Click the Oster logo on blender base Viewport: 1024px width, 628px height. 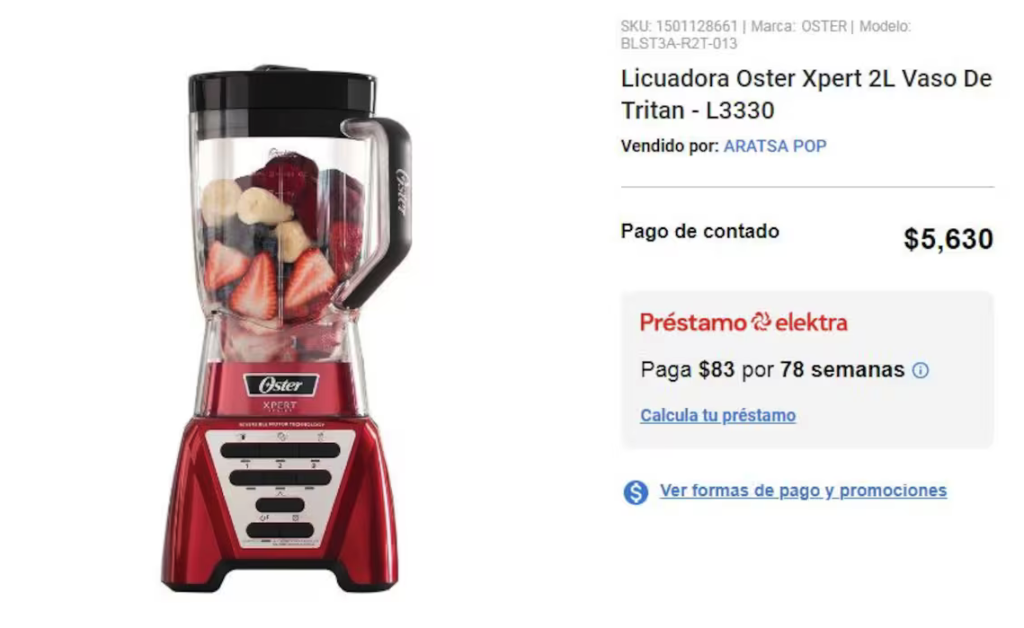tap(281, 385)
